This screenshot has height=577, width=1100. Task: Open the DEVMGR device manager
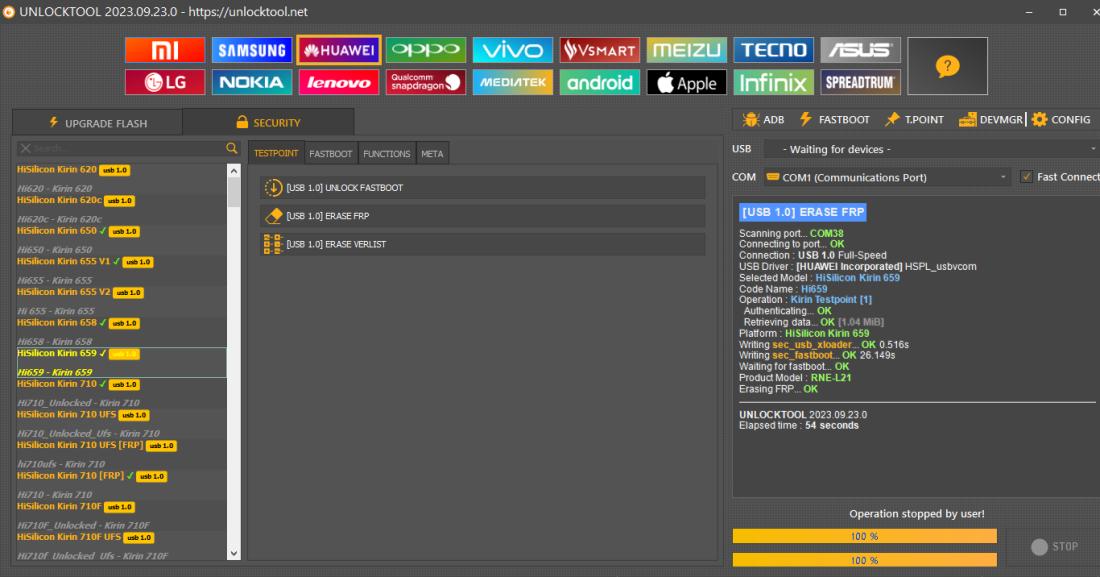click(991, 119)
